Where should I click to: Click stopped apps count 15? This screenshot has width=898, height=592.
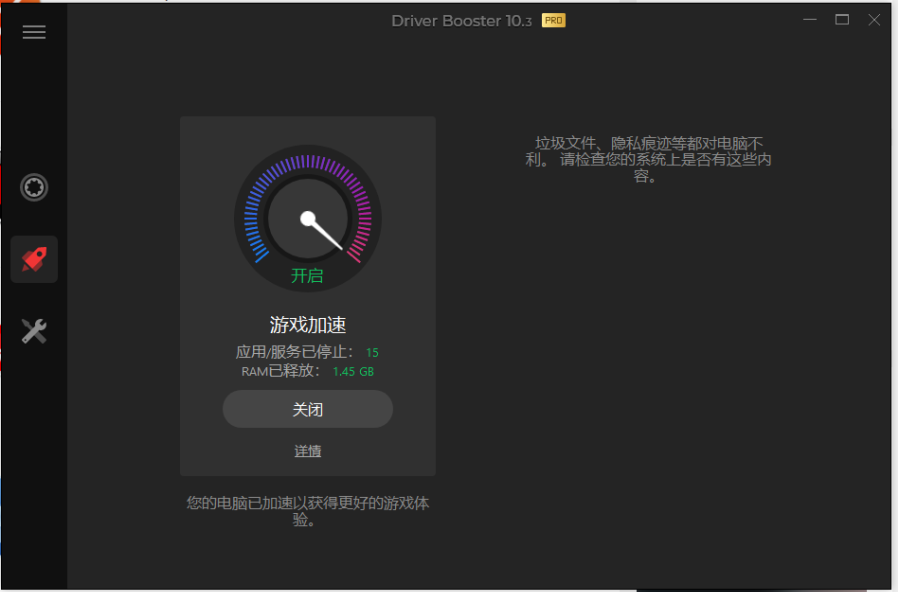(372, 353)
